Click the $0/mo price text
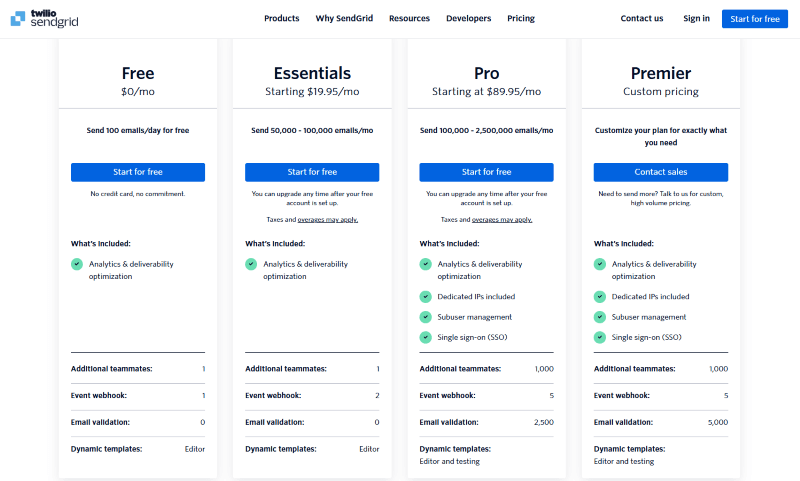The width and height of the screenshot is (800, 481). (x=138, y=92)
